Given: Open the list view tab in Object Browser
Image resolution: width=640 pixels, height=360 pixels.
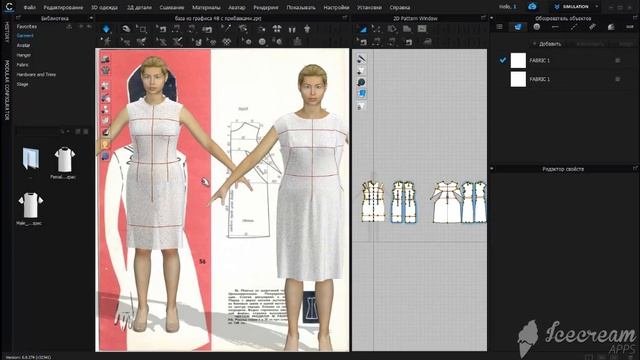Looking at the screenshot, I should point(499,27).
